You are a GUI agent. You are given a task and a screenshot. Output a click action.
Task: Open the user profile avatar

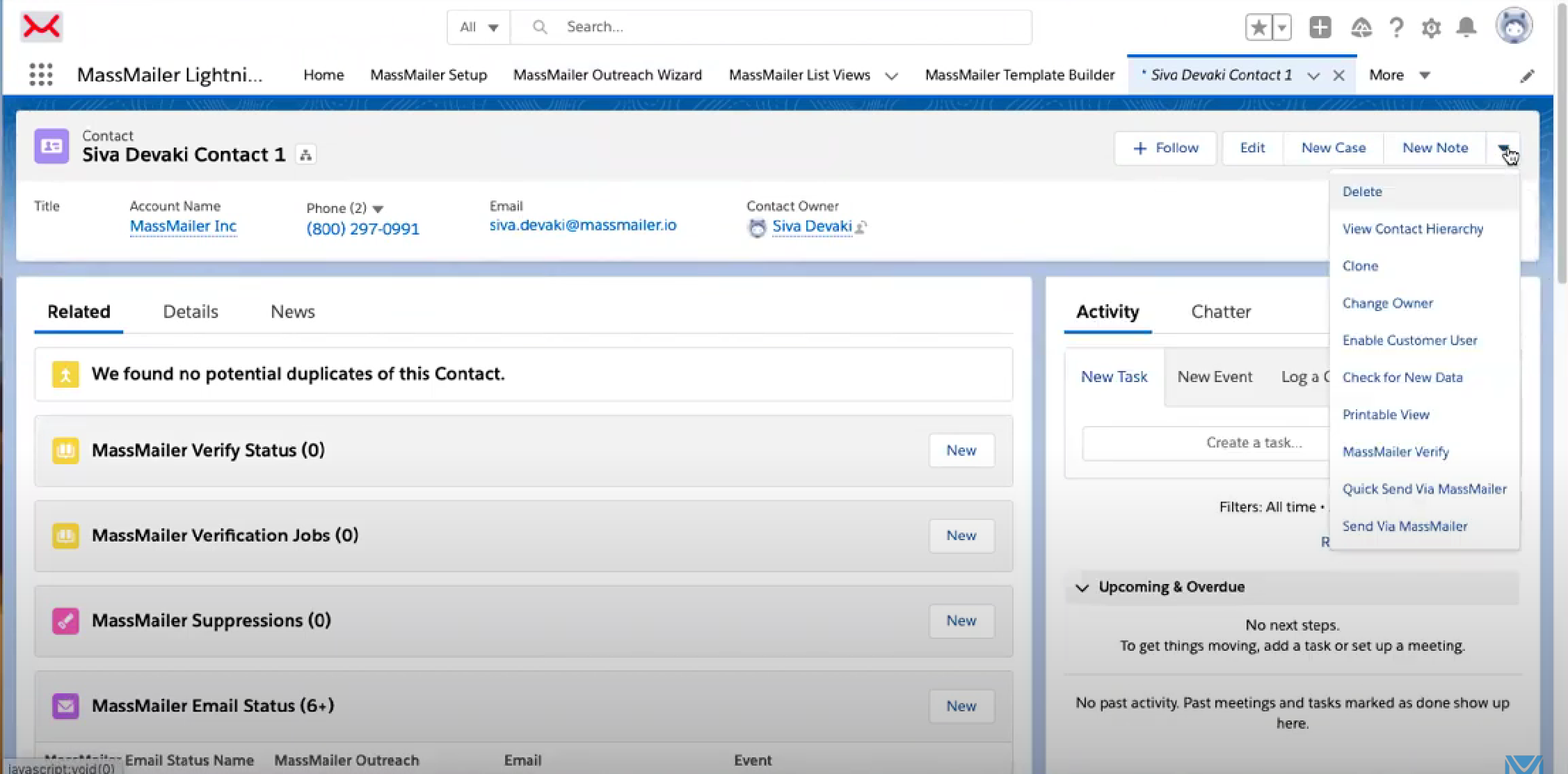pyautogui.click(x=1514, y=26)
